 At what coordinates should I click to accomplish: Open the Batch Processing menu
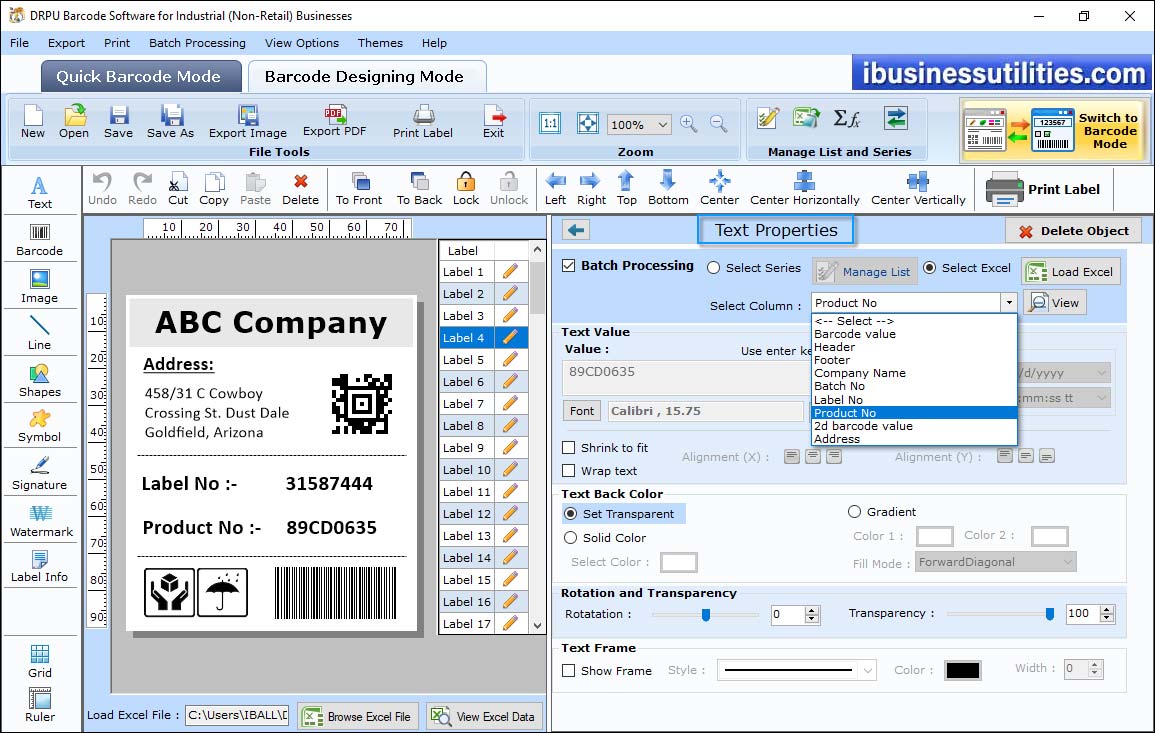(197, 43)
